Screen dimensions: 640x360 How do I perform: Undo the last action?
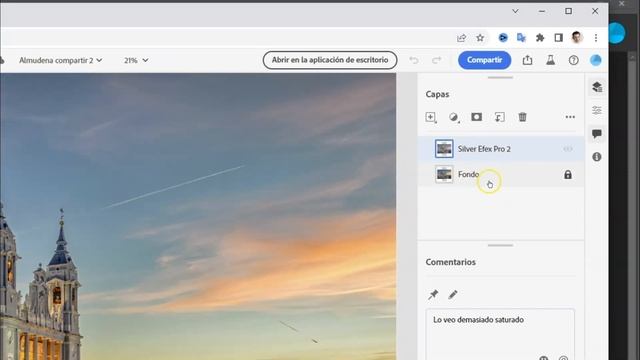point(414,60)
